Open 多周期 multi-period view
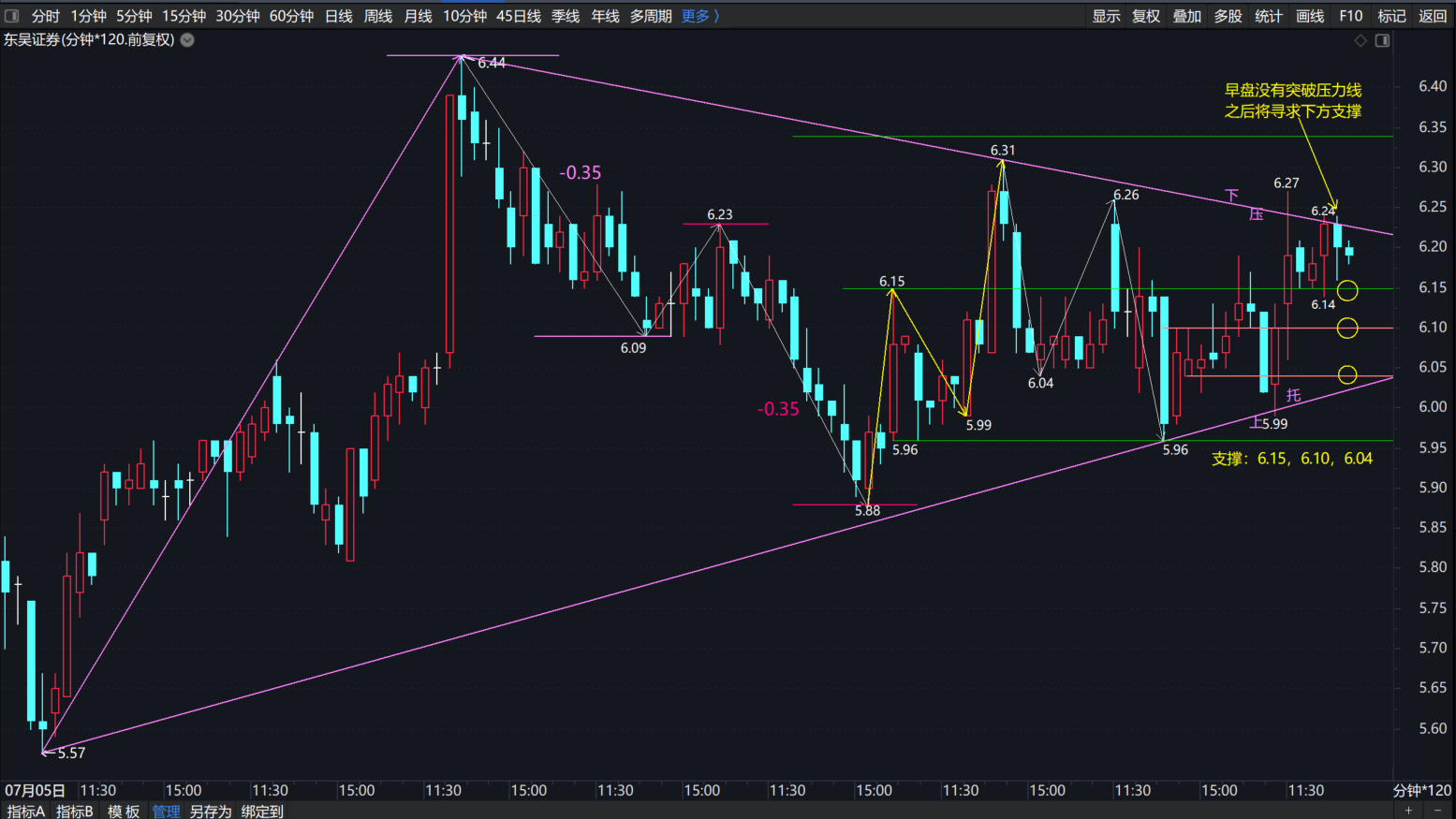The height and width of the screenshot is (819, 1456). 651,16
